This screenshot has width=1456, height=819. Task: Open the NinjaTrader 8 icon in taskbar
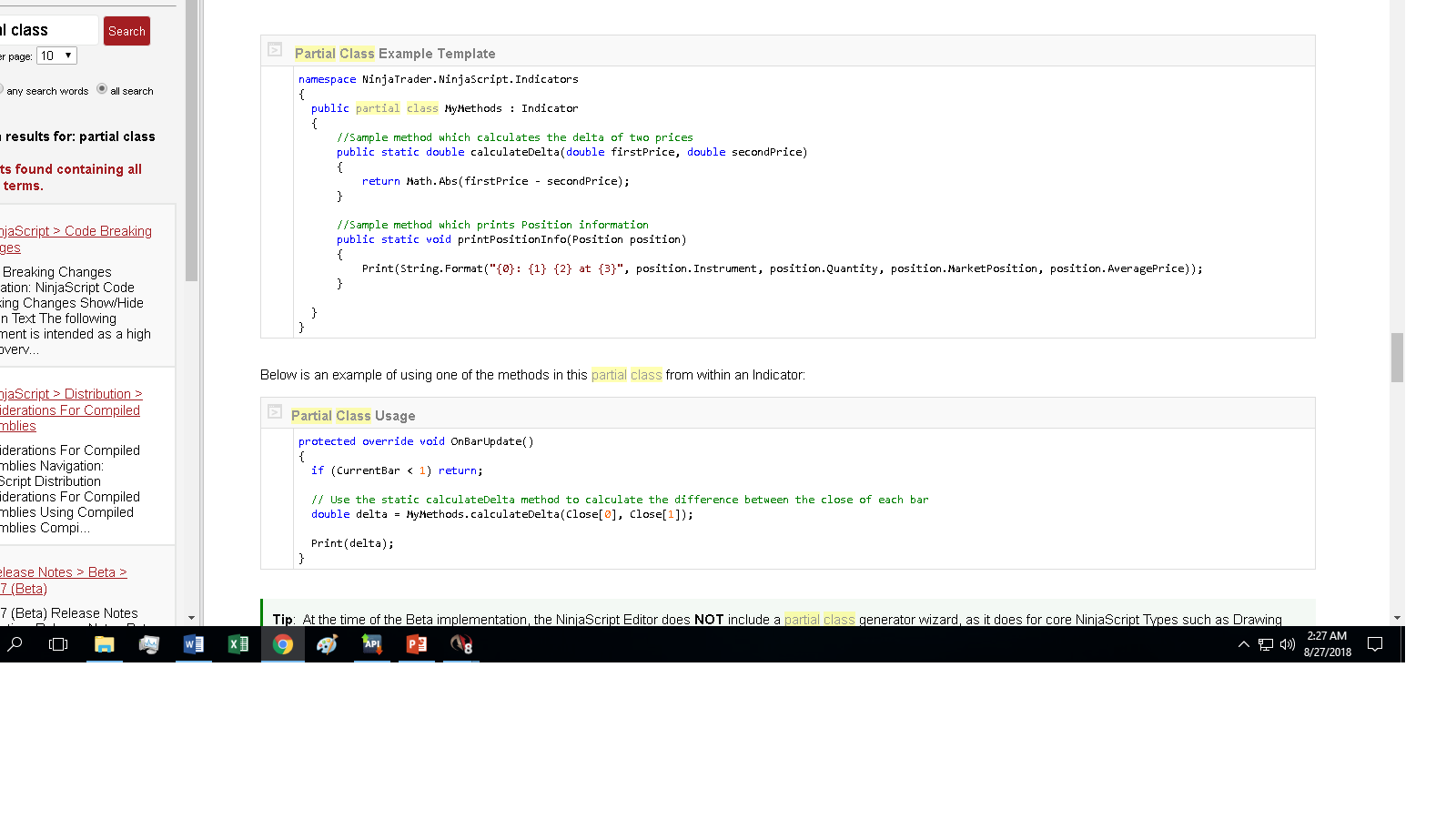click(x=461, y=644)
